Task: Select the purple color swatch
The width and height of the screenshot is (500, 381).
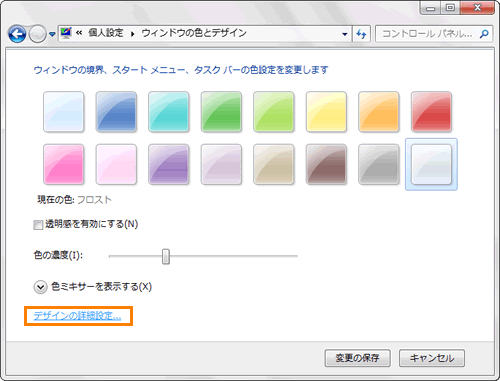Action: [169, 164]
